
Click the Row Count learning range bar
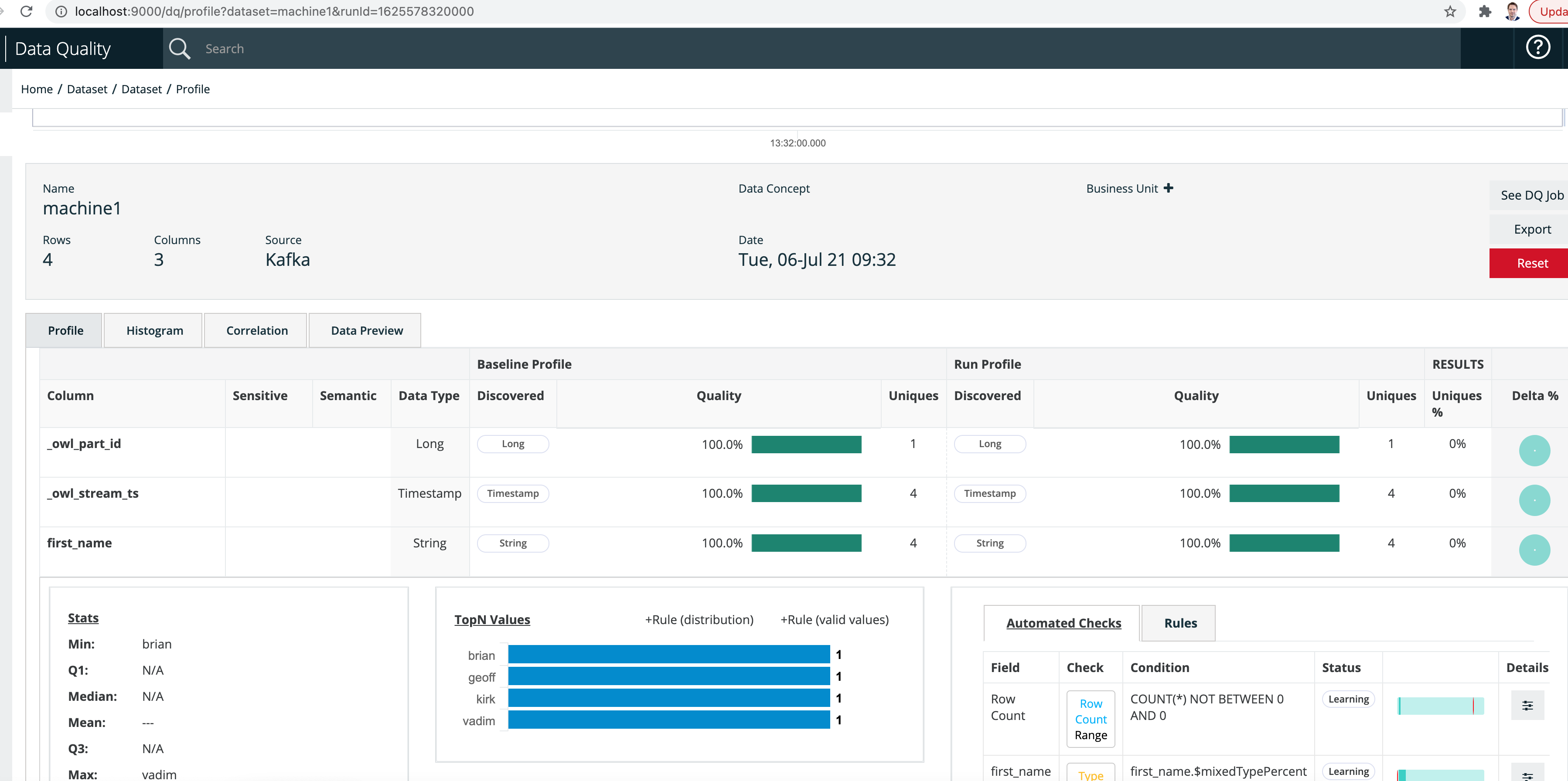point(1440,706)
